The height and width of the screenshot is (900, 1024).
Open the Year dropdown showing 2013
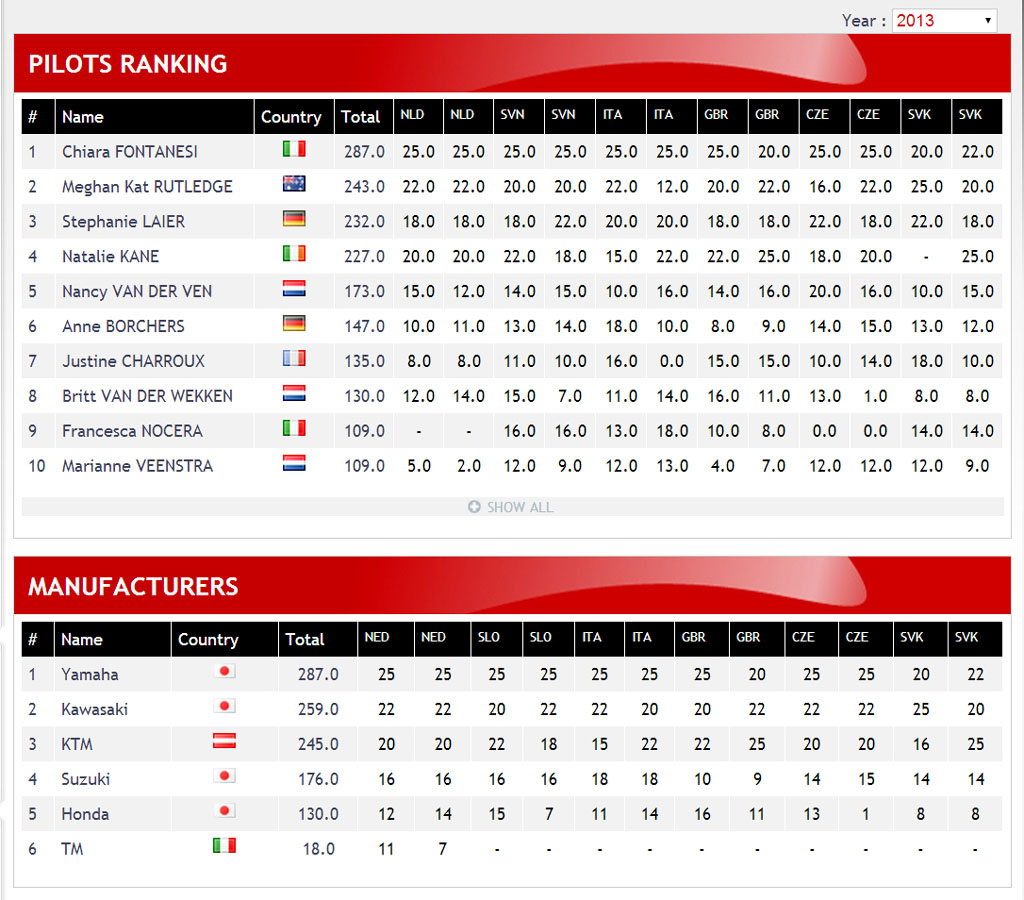pyautogui.click(x=944, y=20)
